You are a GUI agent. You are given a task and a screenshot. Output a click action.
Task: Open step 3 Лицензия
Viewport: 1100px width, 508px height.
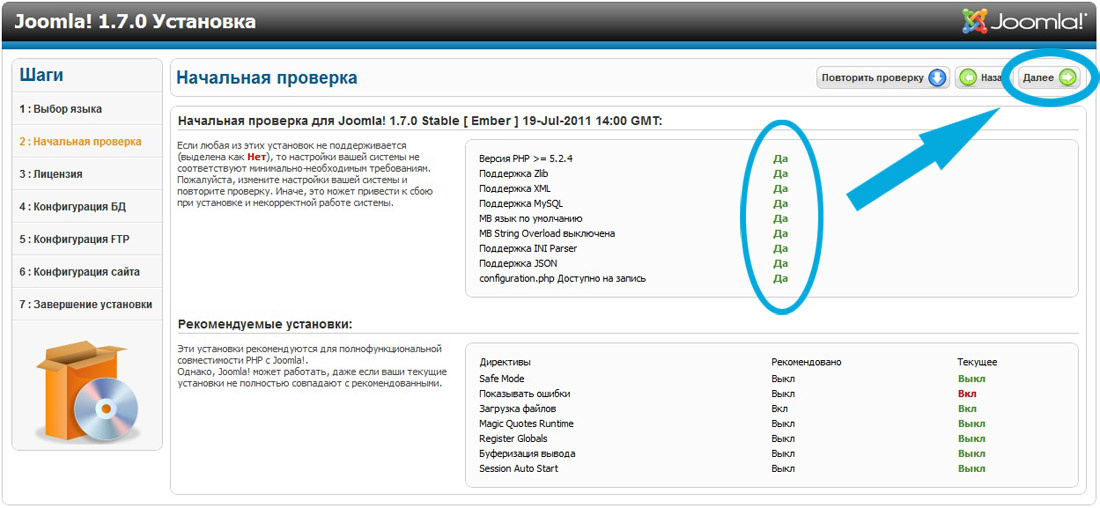tap(50, 174)
